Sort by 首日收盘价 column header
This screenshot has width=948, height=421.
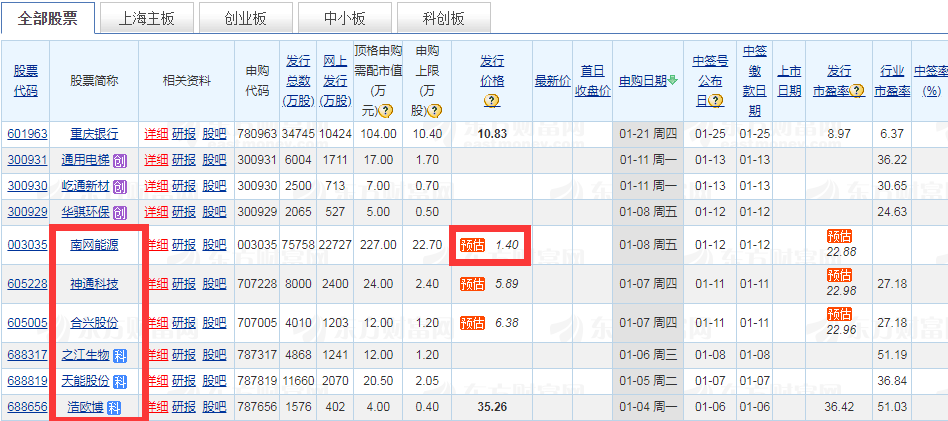coord(592,81)
